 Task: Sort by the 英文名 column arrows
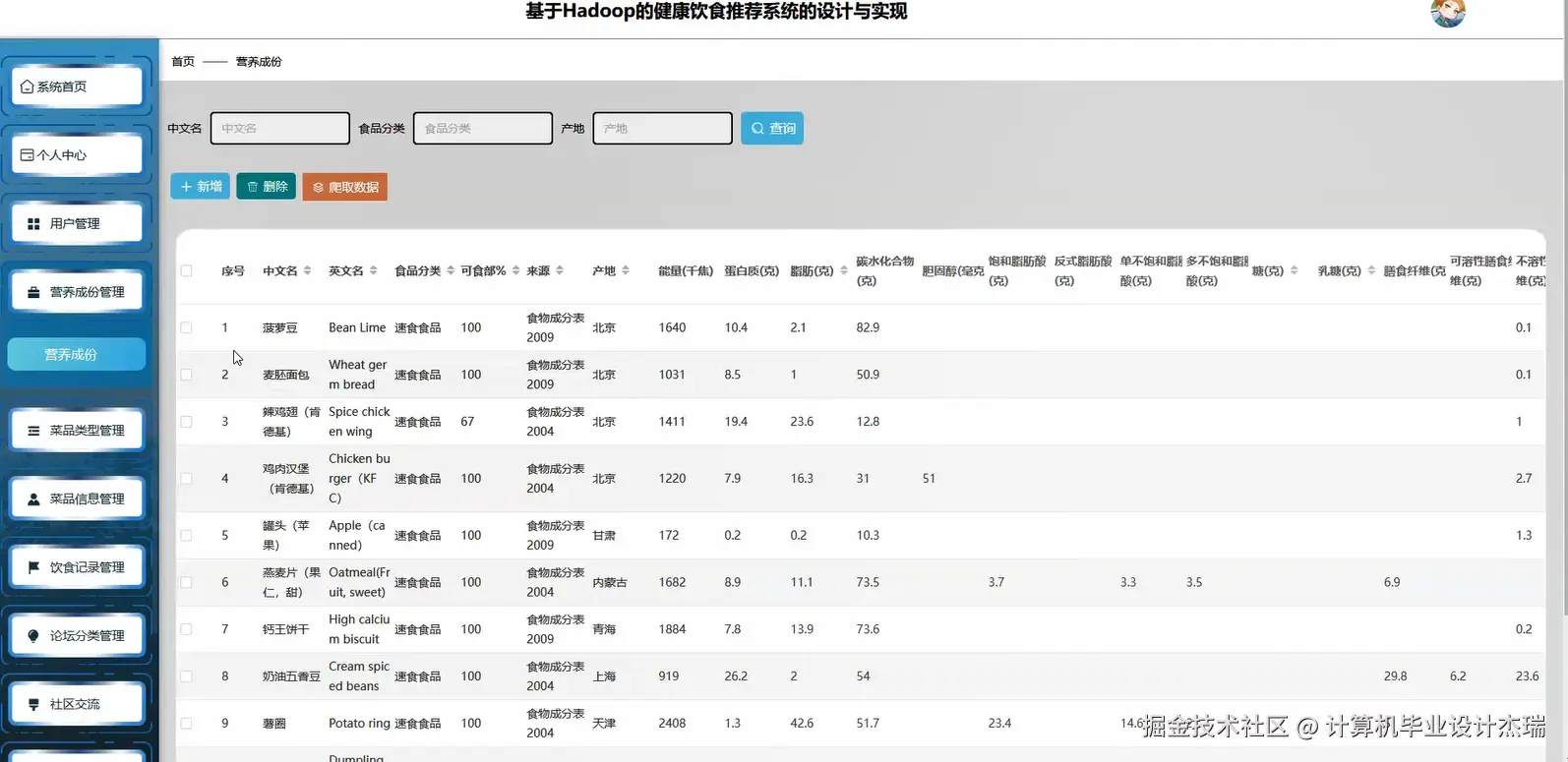coord(373,270)
